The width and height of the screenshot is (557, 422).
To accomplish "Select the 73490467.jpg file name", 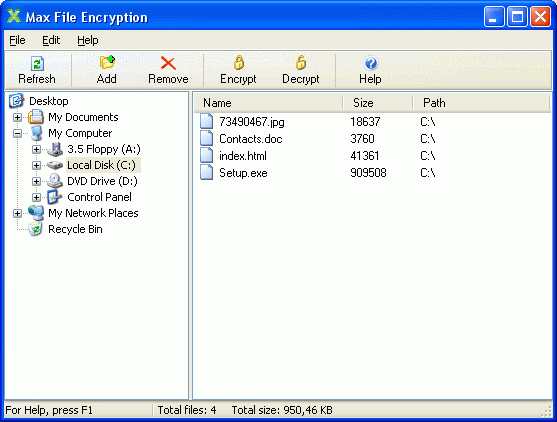I will 252,122.
